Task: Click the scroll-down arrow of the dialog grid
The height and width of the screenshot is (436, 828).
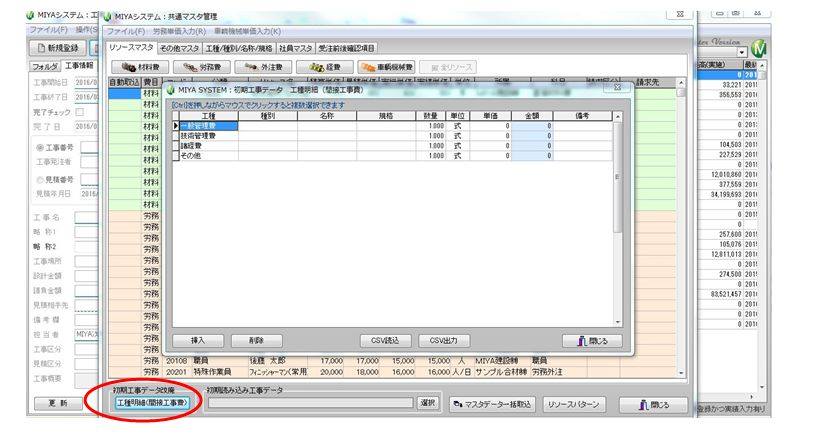Action: click(617, 322)
